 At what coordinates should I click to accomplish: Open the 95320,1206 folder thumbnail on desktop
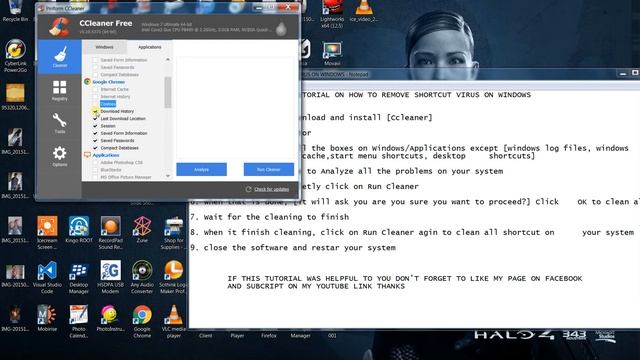[x=16, y=96]
